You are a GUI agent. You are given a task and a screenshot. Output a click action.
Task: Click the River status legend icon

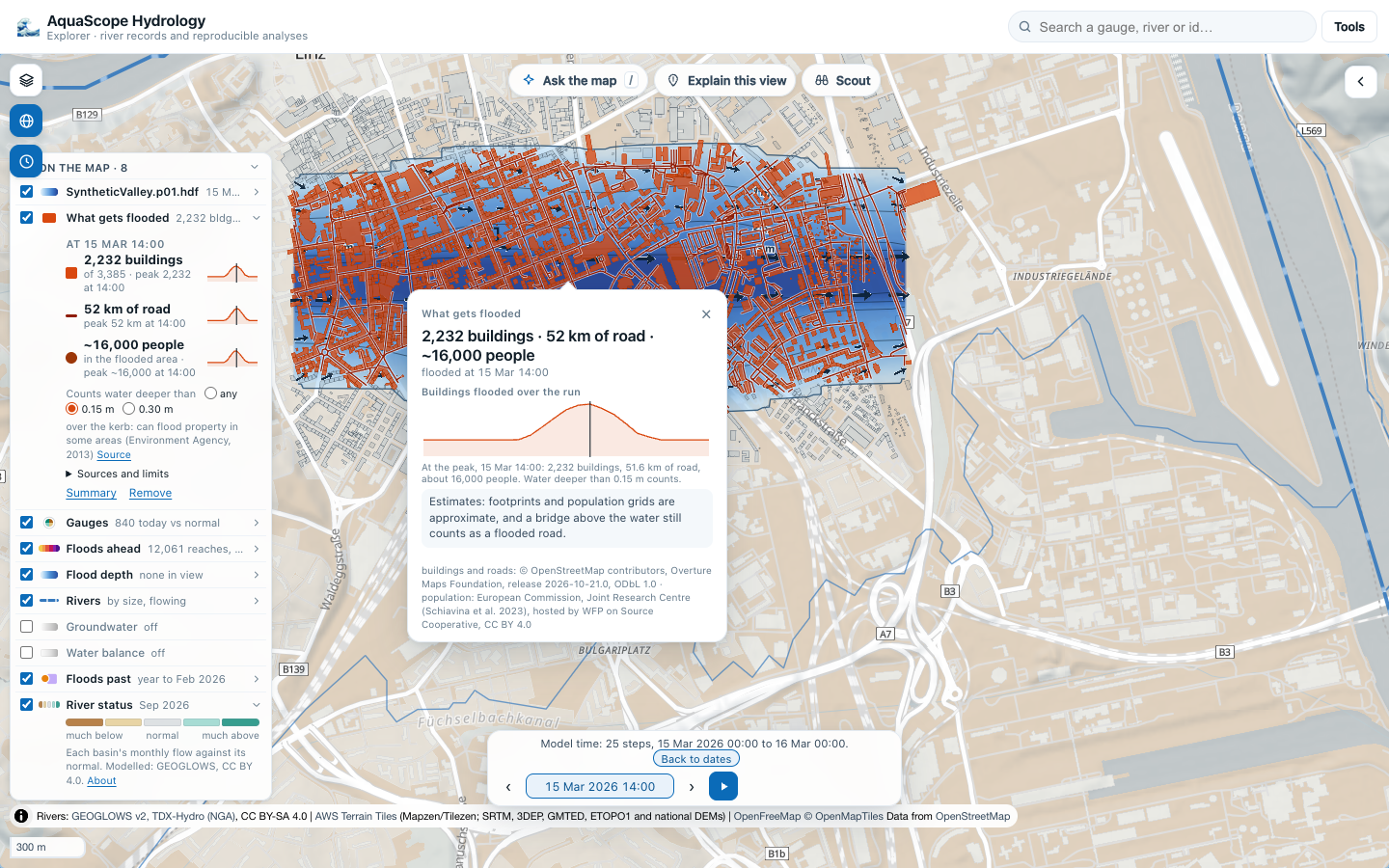[49, 705]
